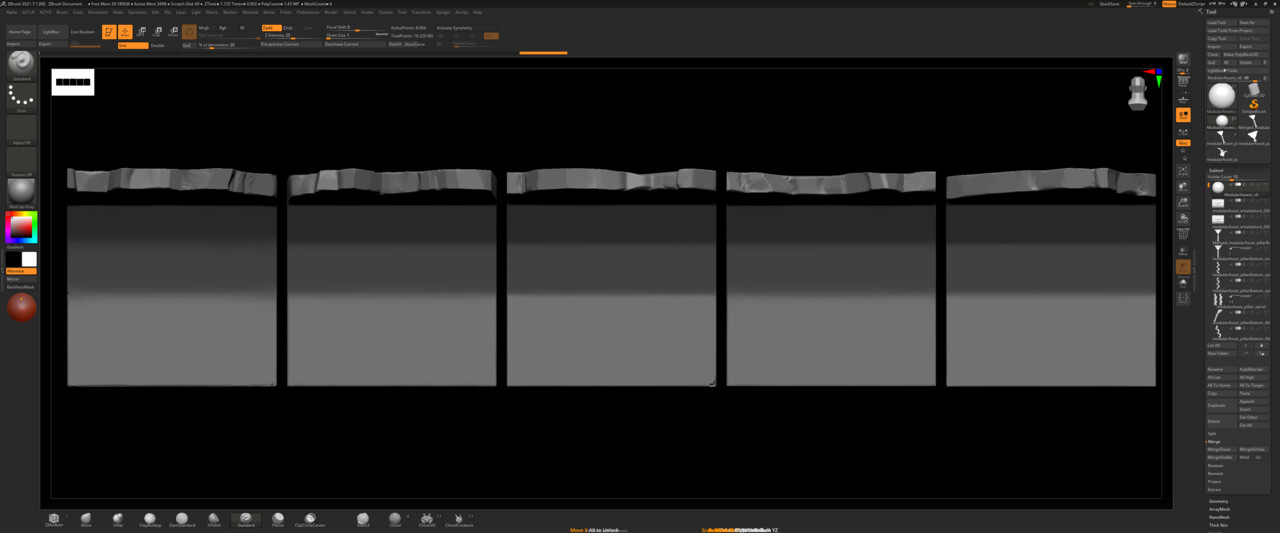The width and height of the screenshot is (1280, 533).
Task: Toggle M material channel mode
Action: [242, 28]
